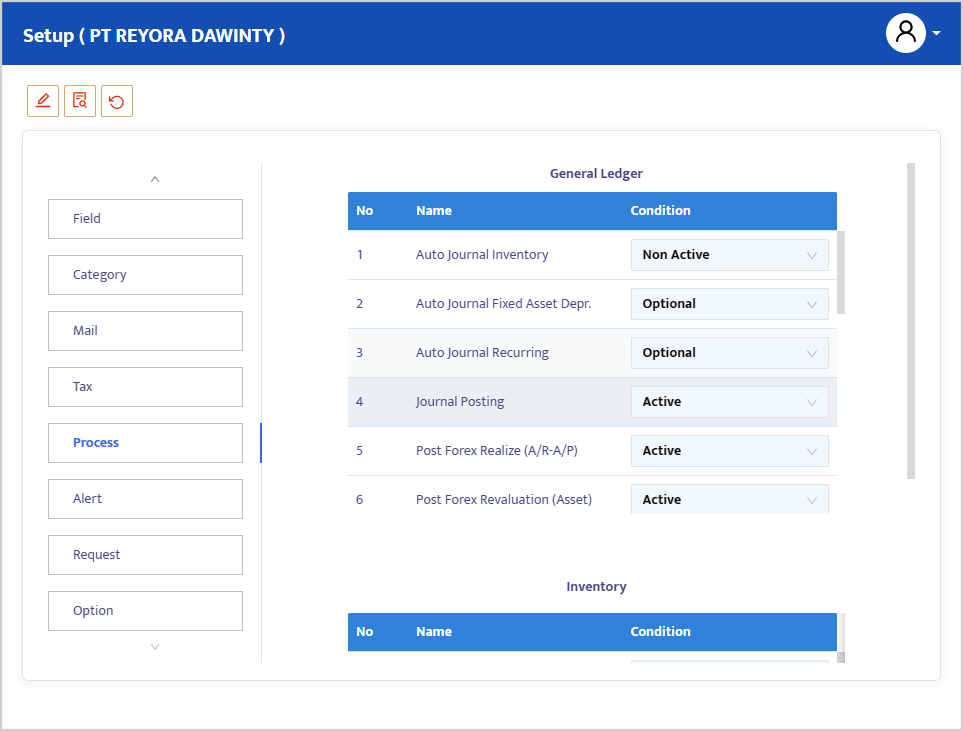Image resolution: width=963 pixels, height=731 pixels.
Task: Open Journal Posting condition dropdown
Action: [x=730, y=402]
